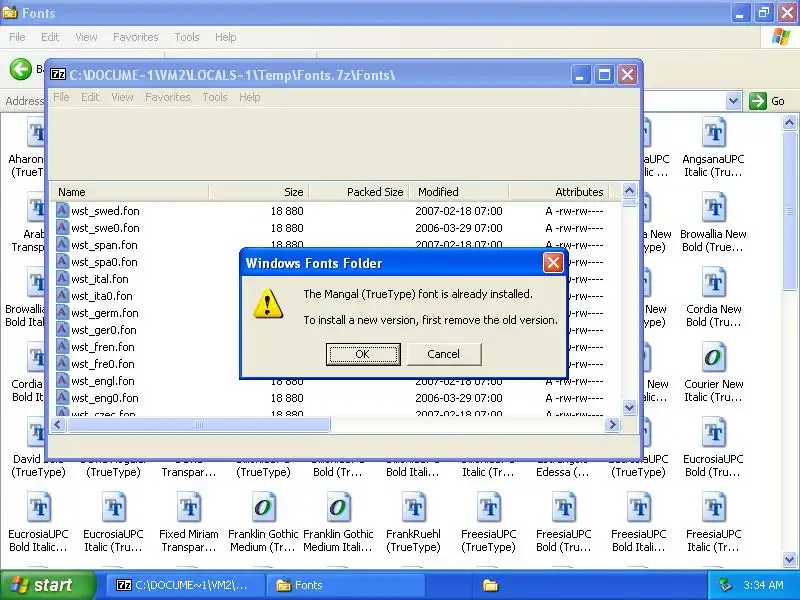
Task: Select wst_ital.fon file icon
Action: click(x=62, y=279)
